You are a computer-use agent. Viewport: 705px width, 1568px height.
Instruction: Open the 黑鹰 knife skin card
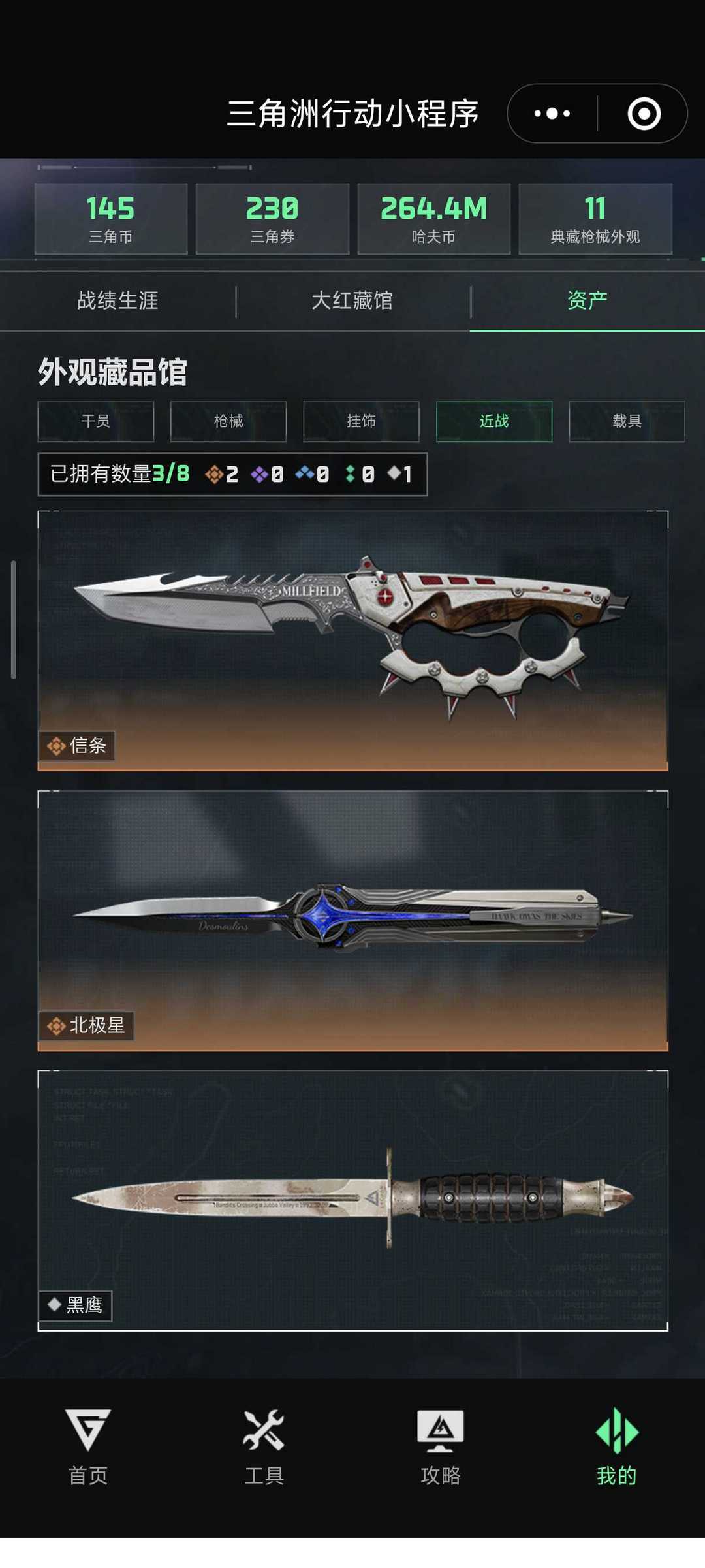[x=353, y=1200]
